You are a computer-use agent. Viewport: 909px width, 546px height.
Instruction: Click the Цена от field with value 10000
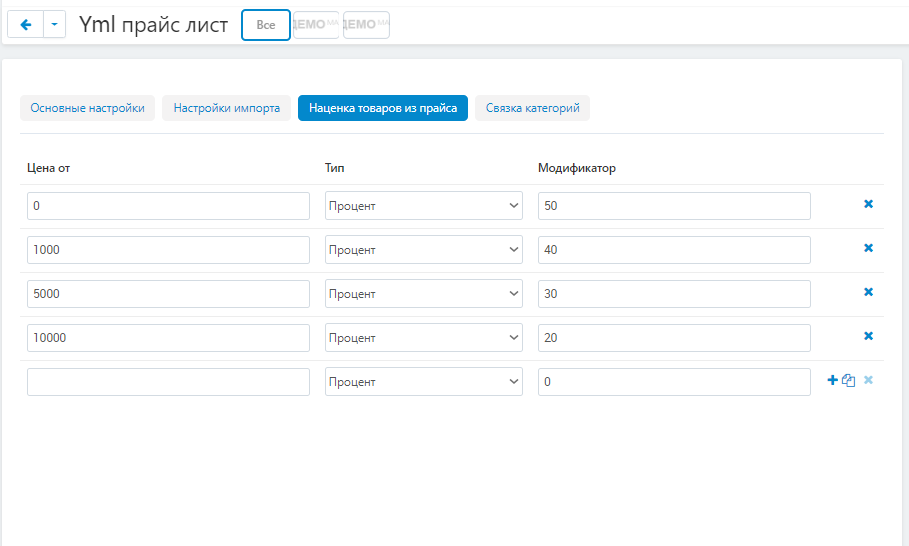(x=168, y=338)
